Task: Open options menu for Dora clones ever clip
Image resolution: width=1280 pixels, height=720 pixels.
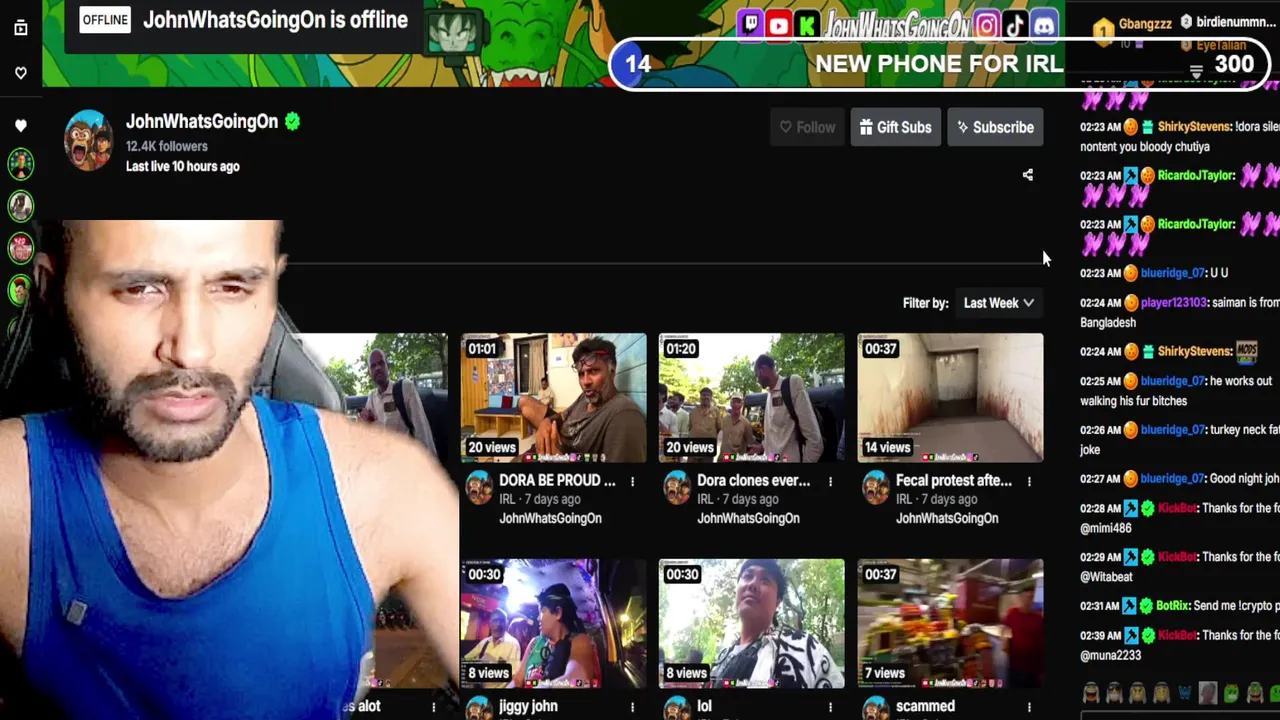Action: [830, 481]
